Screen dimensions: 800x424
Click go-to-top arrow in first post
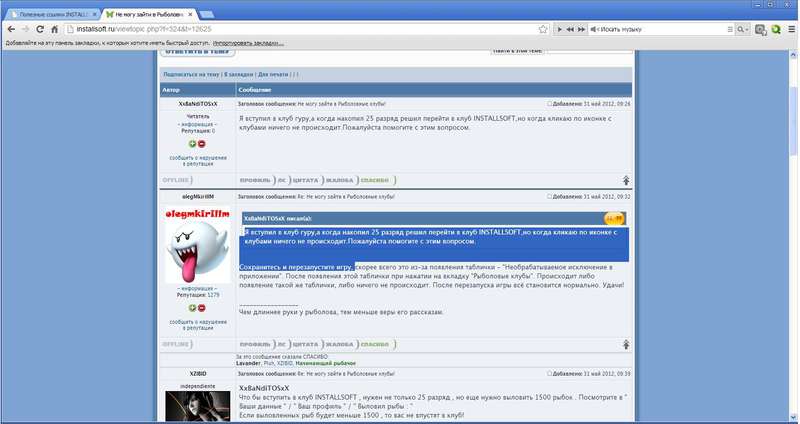626,180
